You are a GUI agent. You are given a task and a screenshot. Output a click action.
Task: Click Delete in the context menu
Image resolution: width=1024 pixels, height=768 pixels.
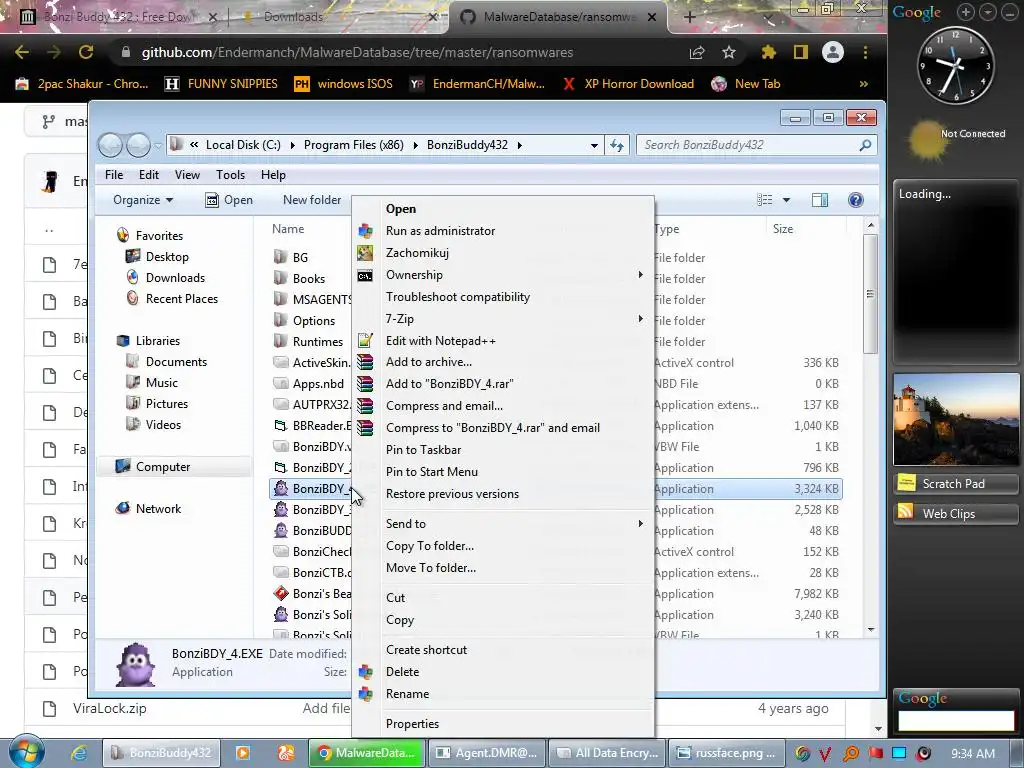(x=402, y=671)
